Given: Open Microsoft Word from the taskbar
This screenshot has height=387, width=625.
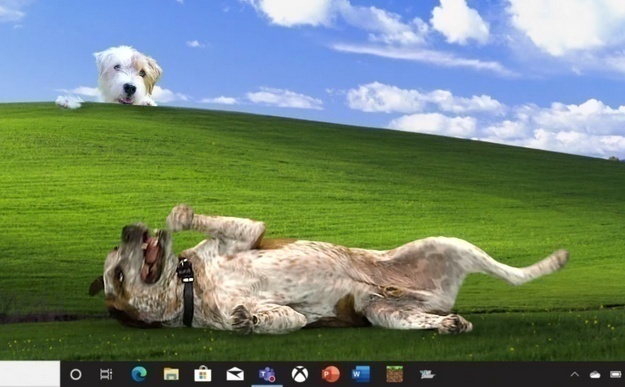Looking at the screenshot, I should click(x=361, y=374).
